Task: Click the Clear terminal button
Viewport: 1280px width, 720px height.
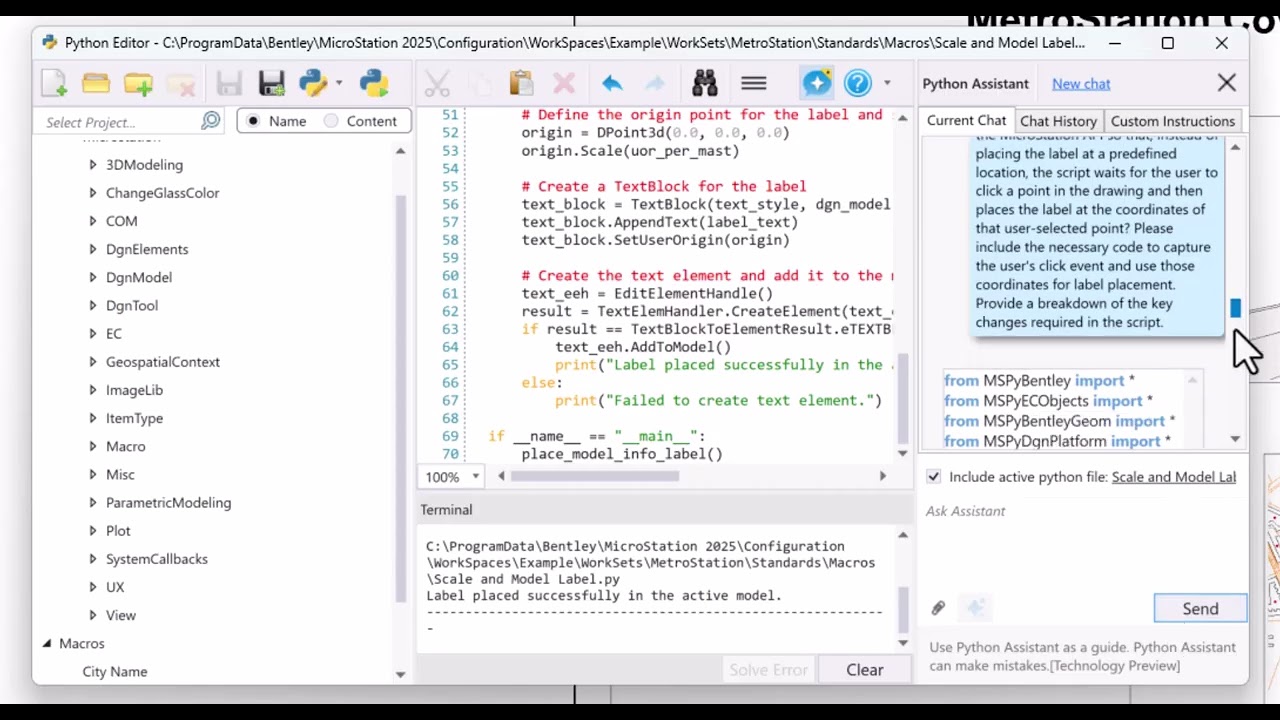Action: [x=864, y=669]
